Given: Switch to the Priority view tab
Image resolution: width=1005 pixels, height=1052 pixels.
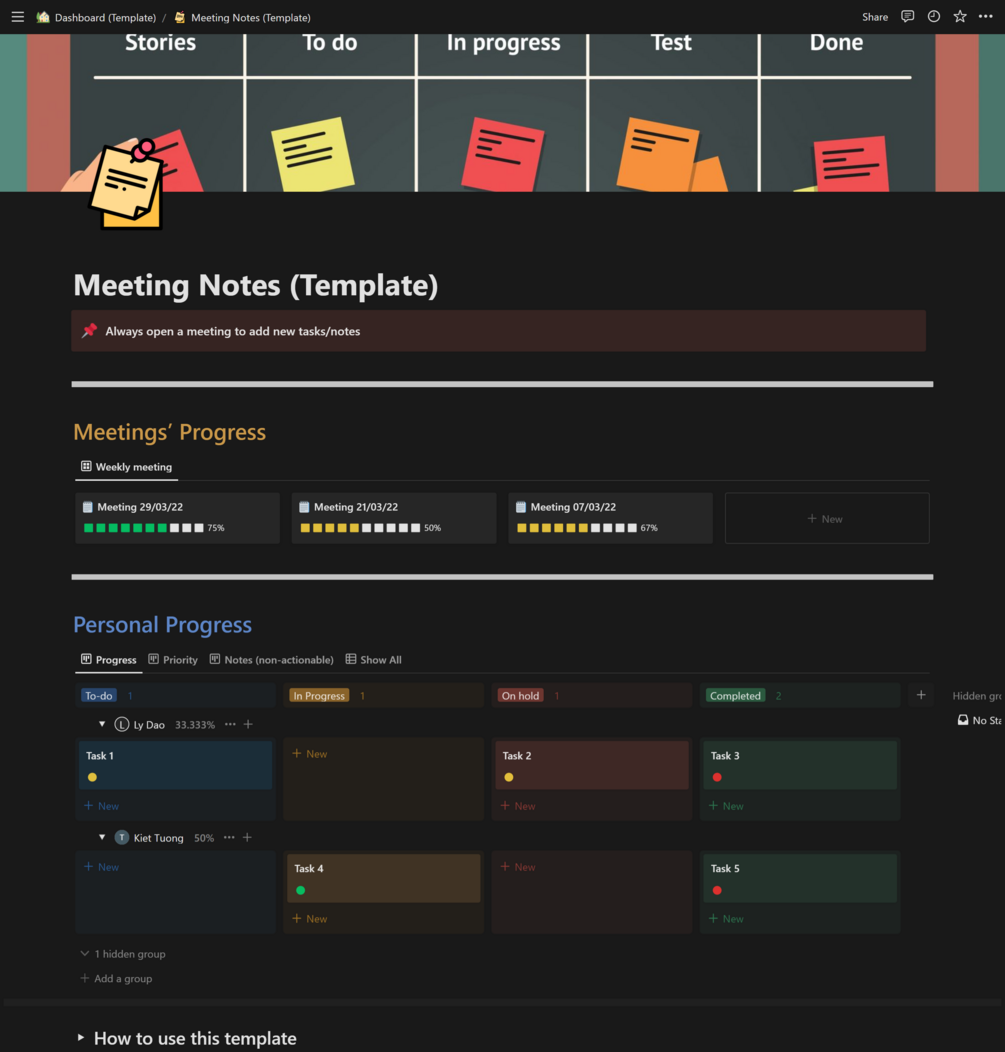Looking at the screenshot, I should pos(180,659).
